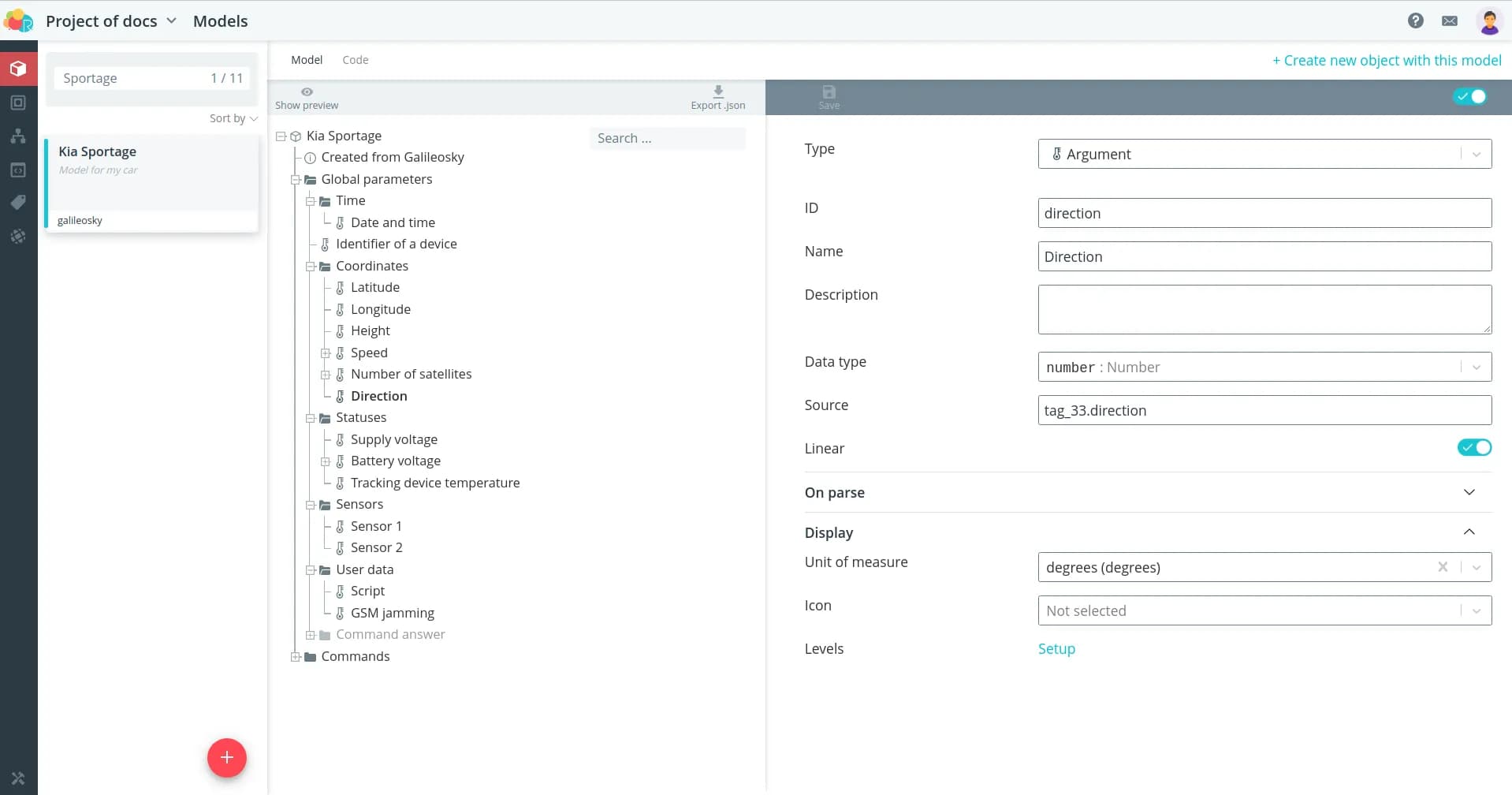The width and height of the screenshot is (1512, 795).
Task: Click the tags icon in left sidebar
Action: point(18,203)
